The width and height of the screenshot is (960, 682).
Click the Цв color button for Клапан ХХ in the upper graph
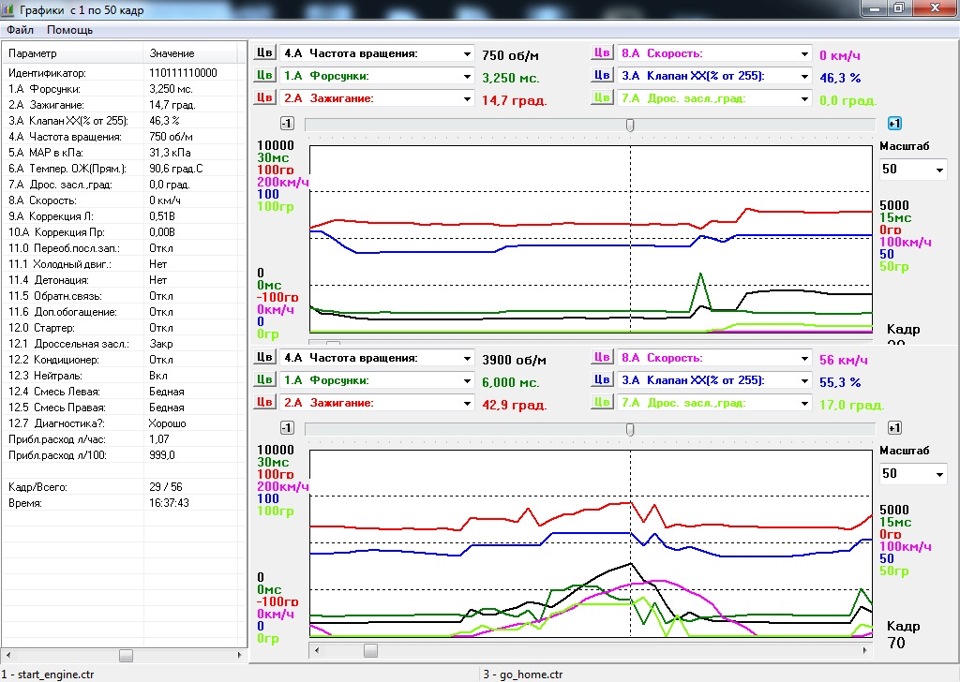602,75
